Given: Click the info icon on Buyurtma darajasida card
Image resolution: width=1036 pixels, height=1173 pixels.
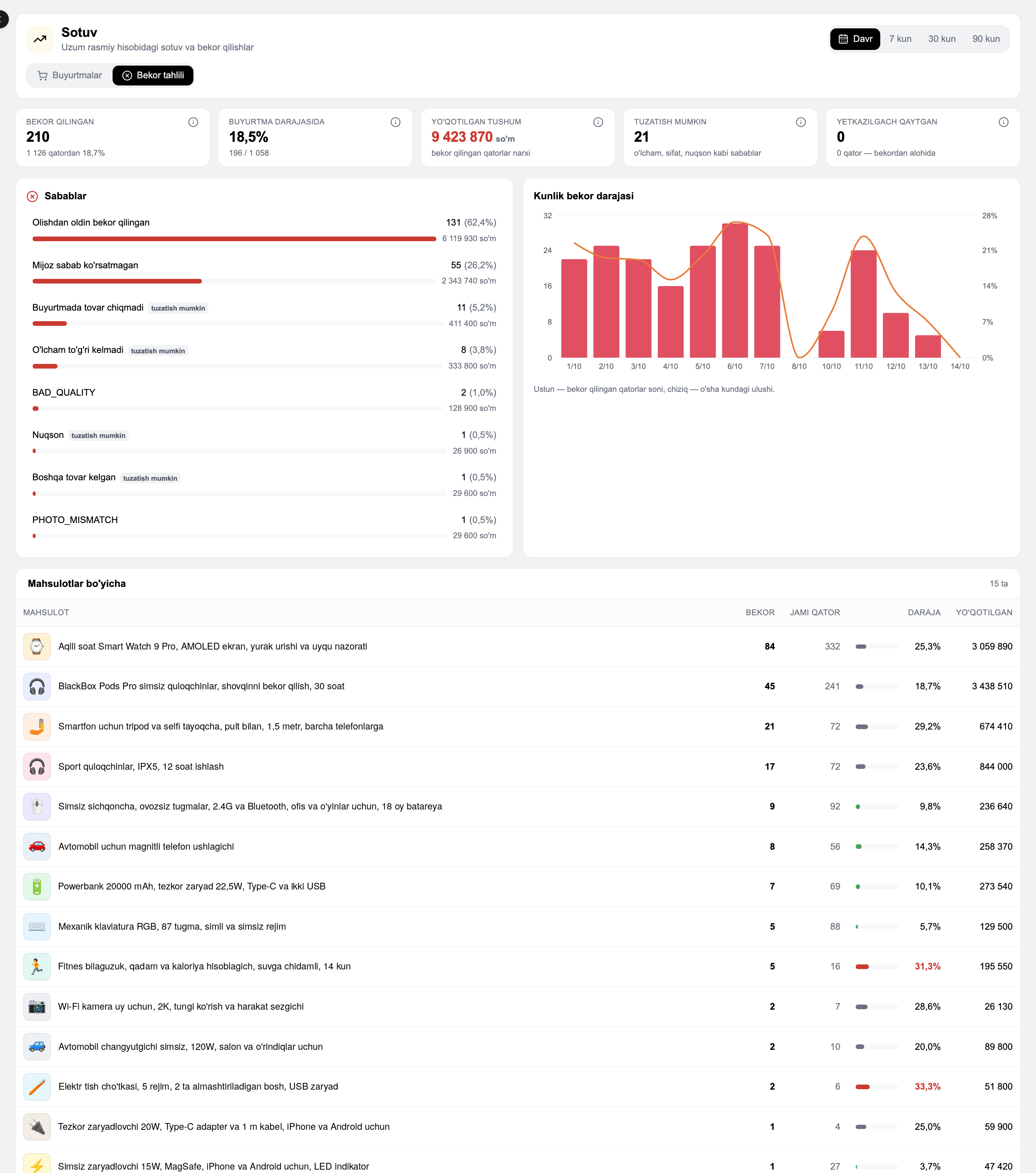Looking at the screenshot, I should [395, 122].
